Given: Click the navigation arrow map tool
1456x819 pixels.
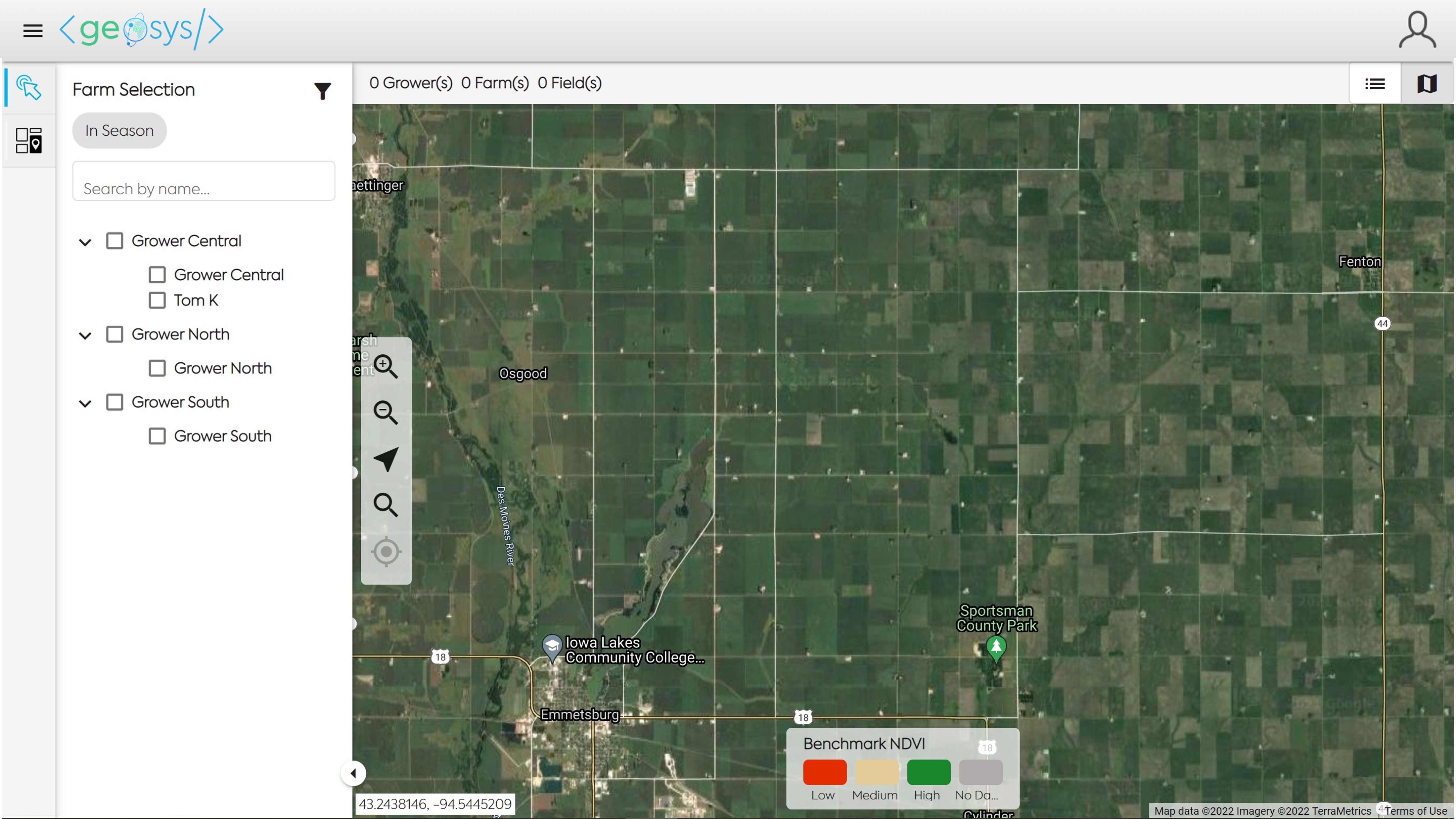Looking at the screenshot, I should 386,458.
